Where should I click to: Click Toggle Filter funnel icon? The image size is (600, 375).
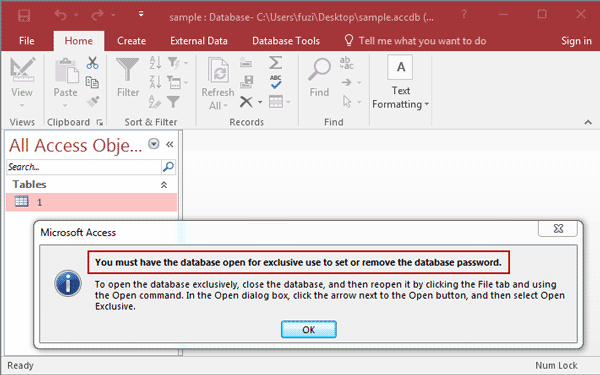click(173, 102)
